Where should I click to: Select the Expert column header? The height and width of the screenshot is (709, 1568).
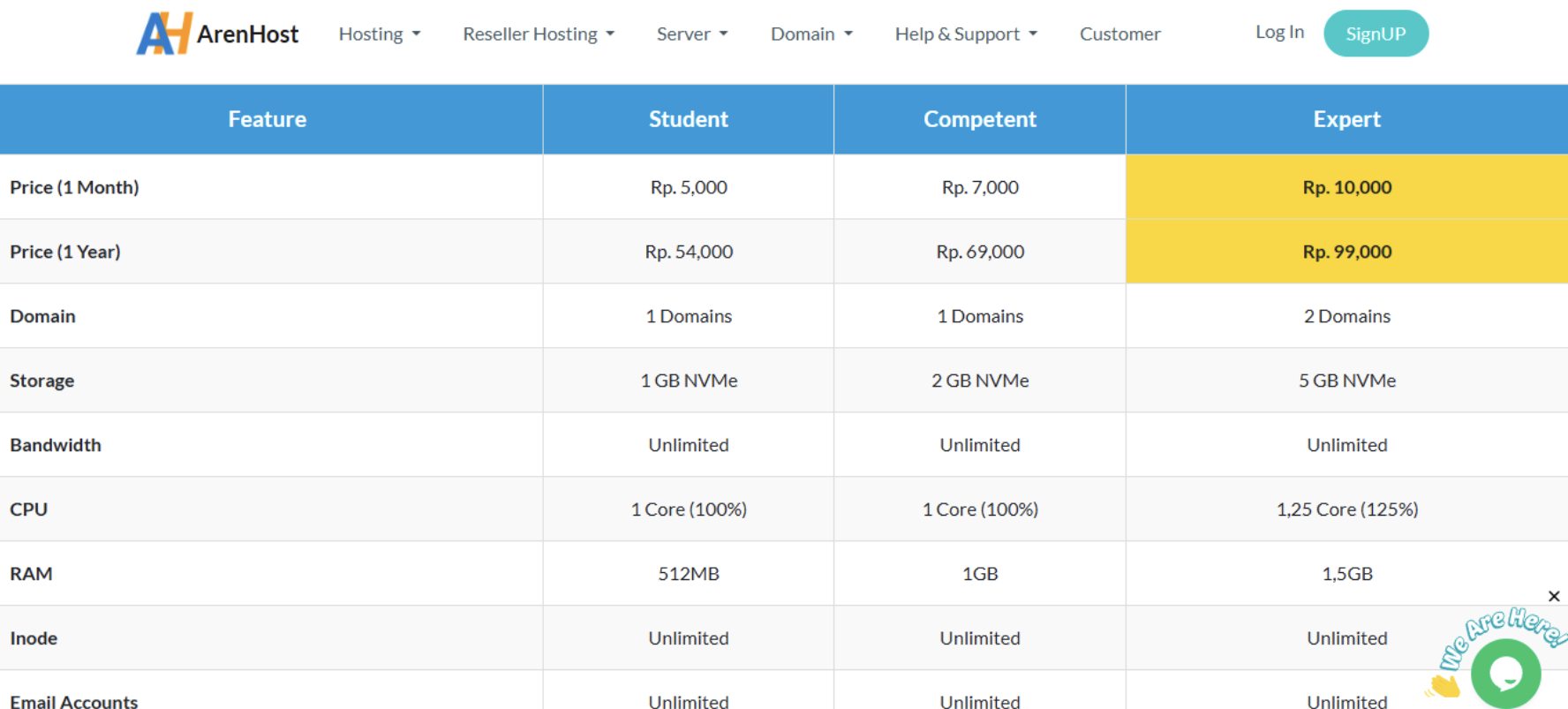tap(1346, 119)
